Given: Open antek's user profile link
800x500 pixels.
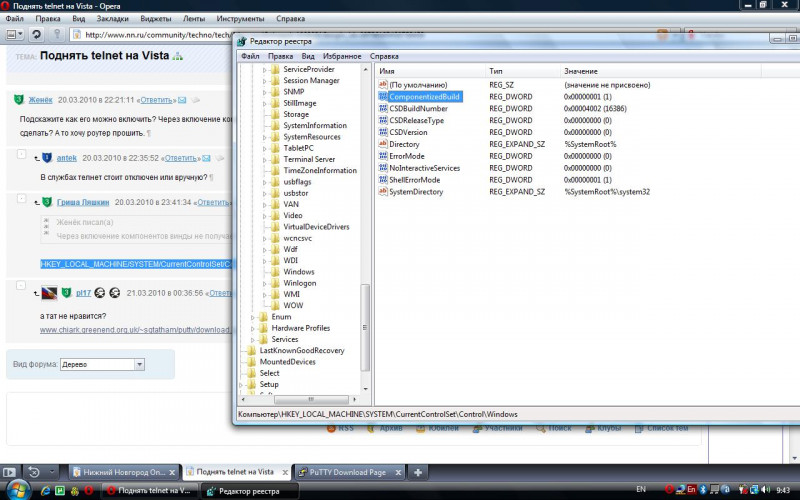Looking at the screenshot, I should [x=66, y=158].
